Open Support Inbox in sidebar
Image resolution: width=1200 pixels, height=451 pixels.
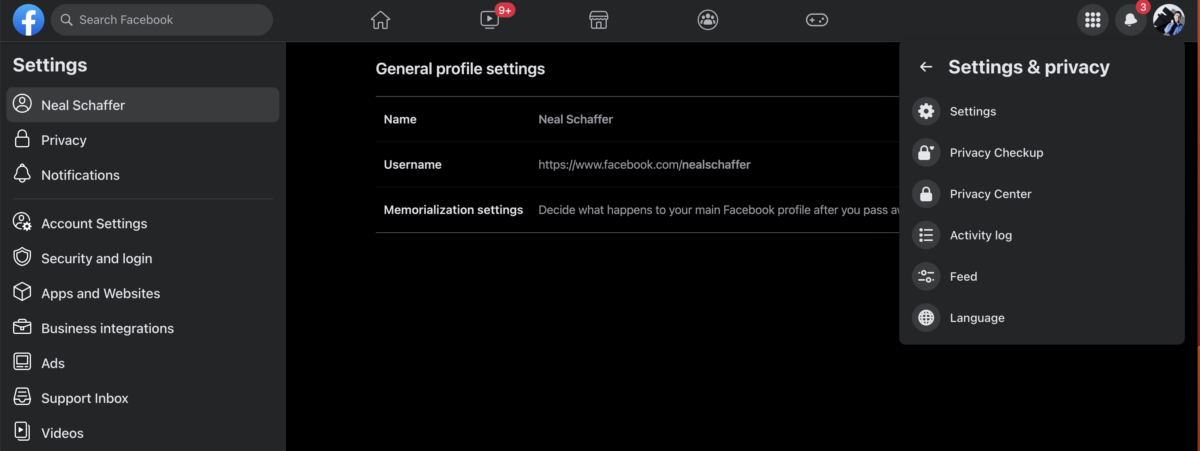143,398
